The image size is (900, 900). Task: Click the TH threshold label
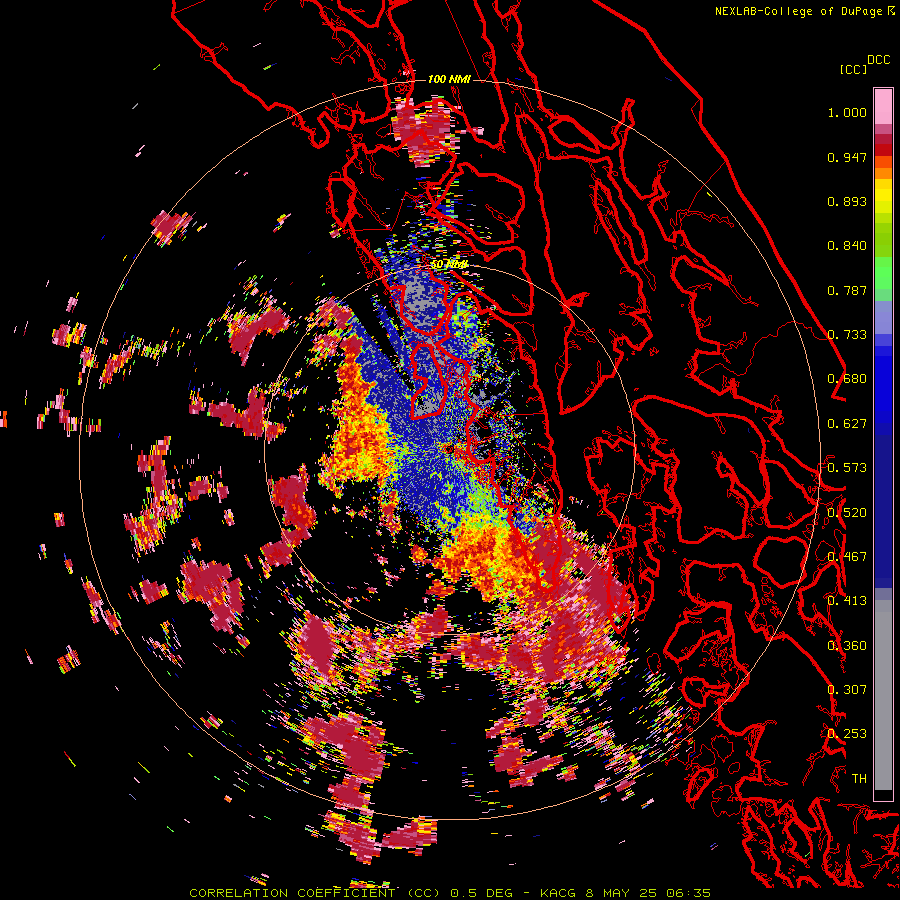[859, 779]
